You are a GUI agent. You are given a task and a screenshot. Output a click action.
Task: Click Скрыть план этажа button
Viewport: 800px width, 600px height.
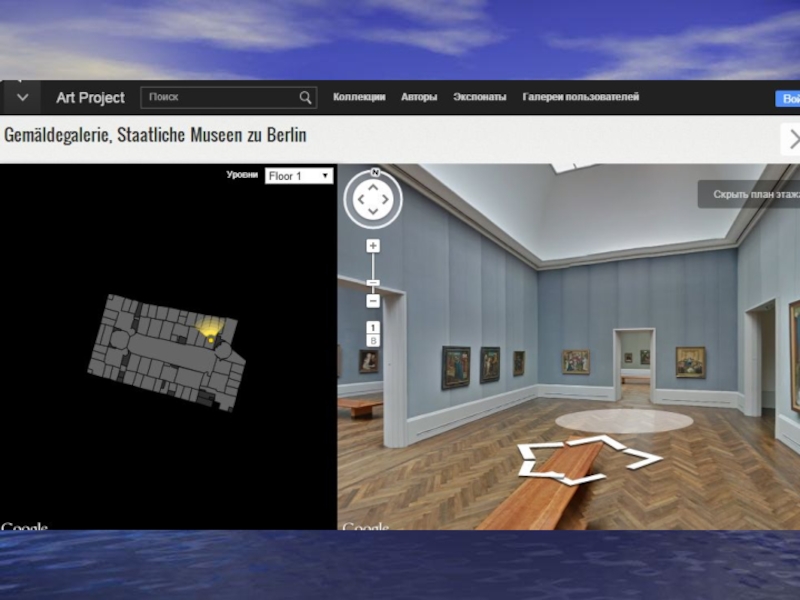click(749, 194)
